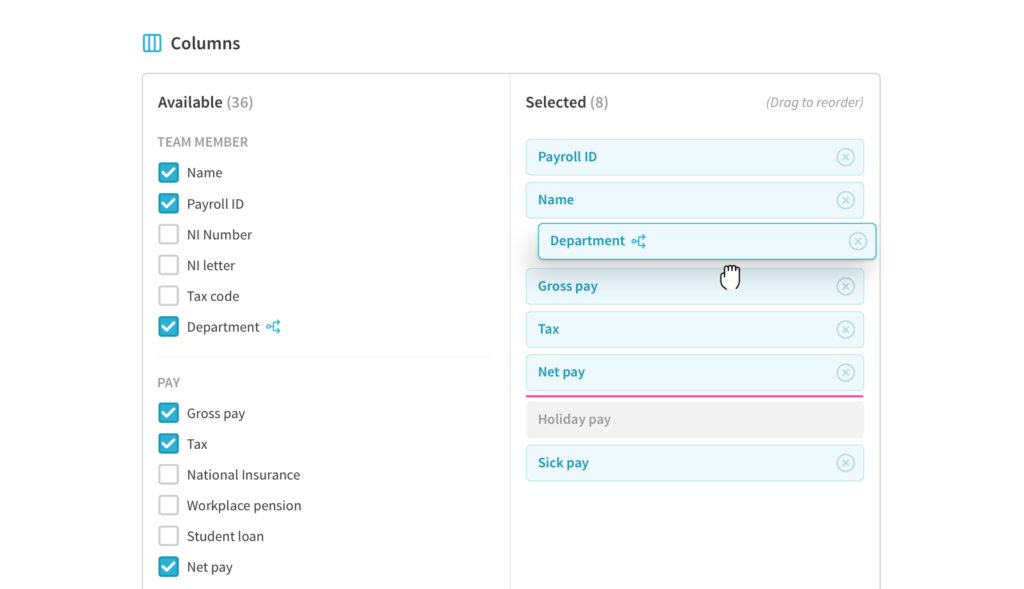Viewport: 1024px width, 589px height.
Task: Enable the Workplace pension checkbox
Action: [x=168, y=505]
